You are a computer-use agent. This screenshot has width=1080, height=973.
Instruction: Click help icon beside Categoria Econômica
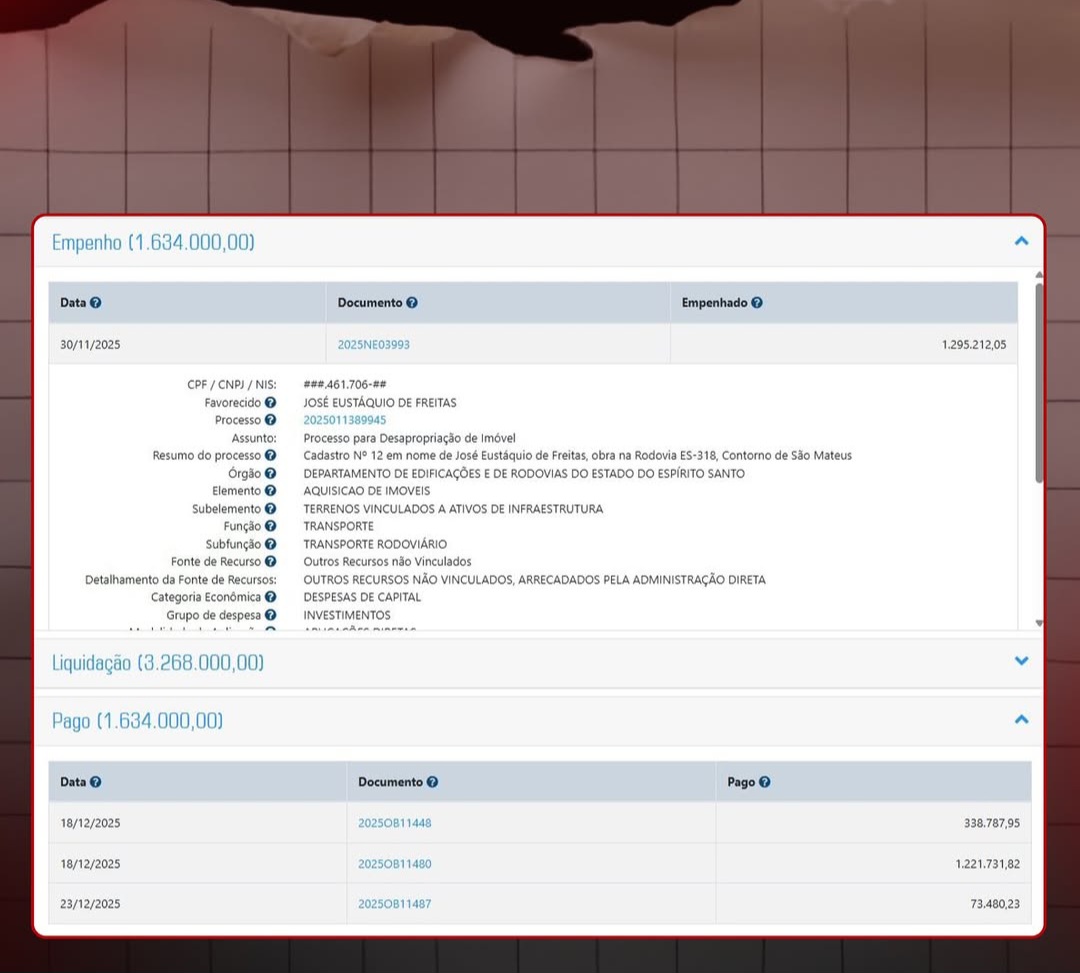click(x=270, y=597)
